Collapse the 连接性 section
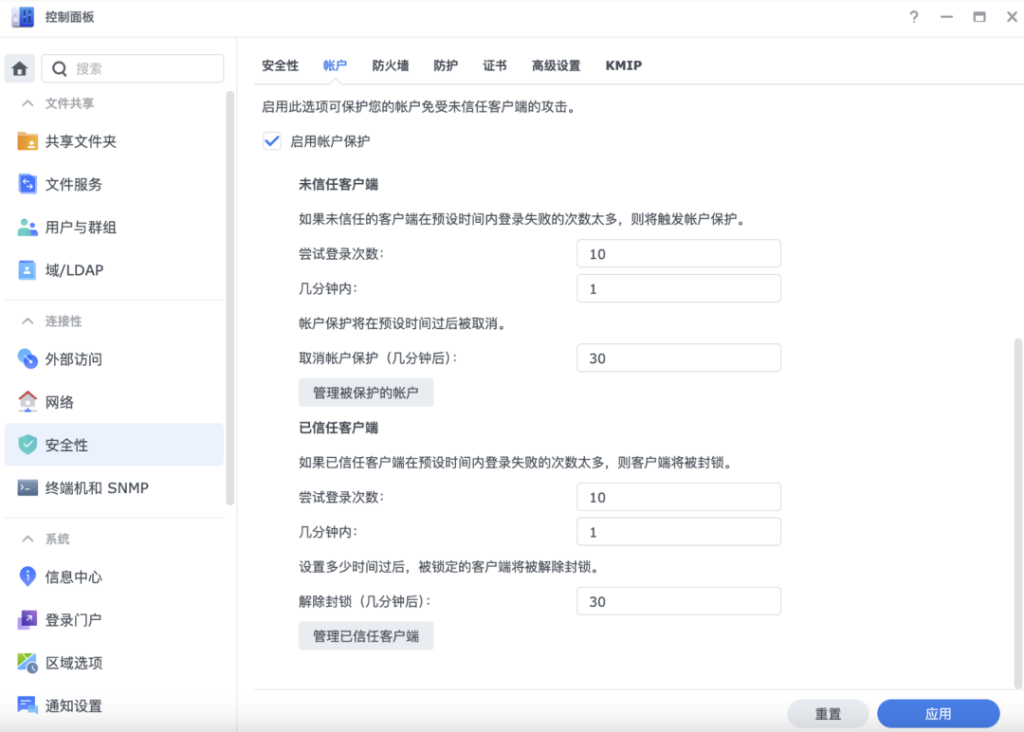This screenshot has width=1024, height=732. (x=28, y=321)
